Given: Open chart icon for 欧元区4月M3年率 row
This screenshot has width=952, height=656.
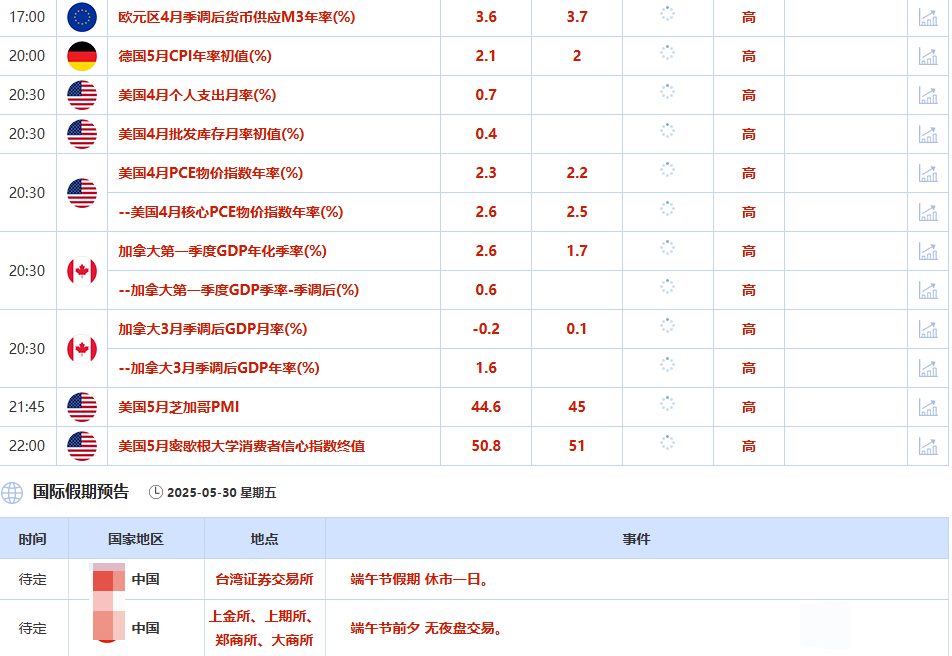Looking at the screenshot, I should (x=928, y=17).
